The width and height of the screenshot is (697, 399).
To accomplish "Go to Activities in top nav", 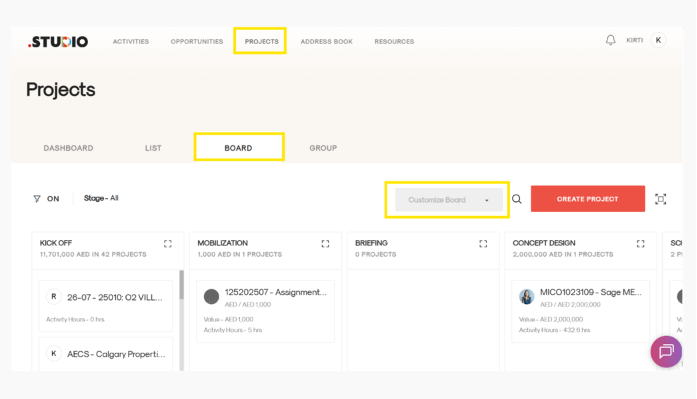I will point(131,41).
